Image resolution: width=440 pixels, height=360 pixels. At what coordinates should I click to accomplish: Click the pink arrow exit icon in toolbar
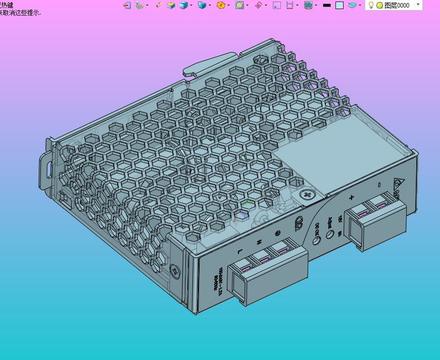127,5
